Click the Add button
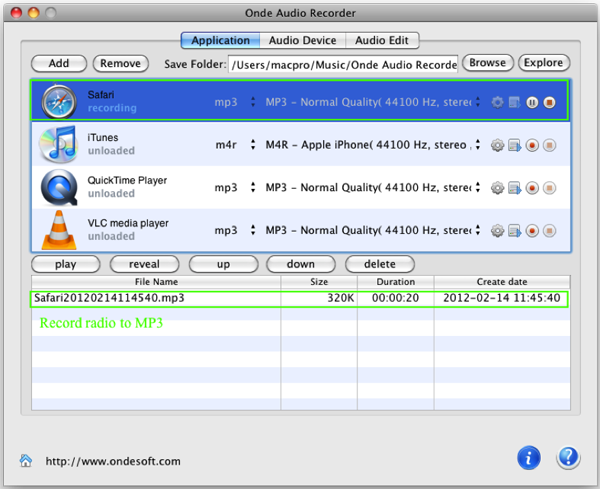600x489 pixels. [59, 63]
